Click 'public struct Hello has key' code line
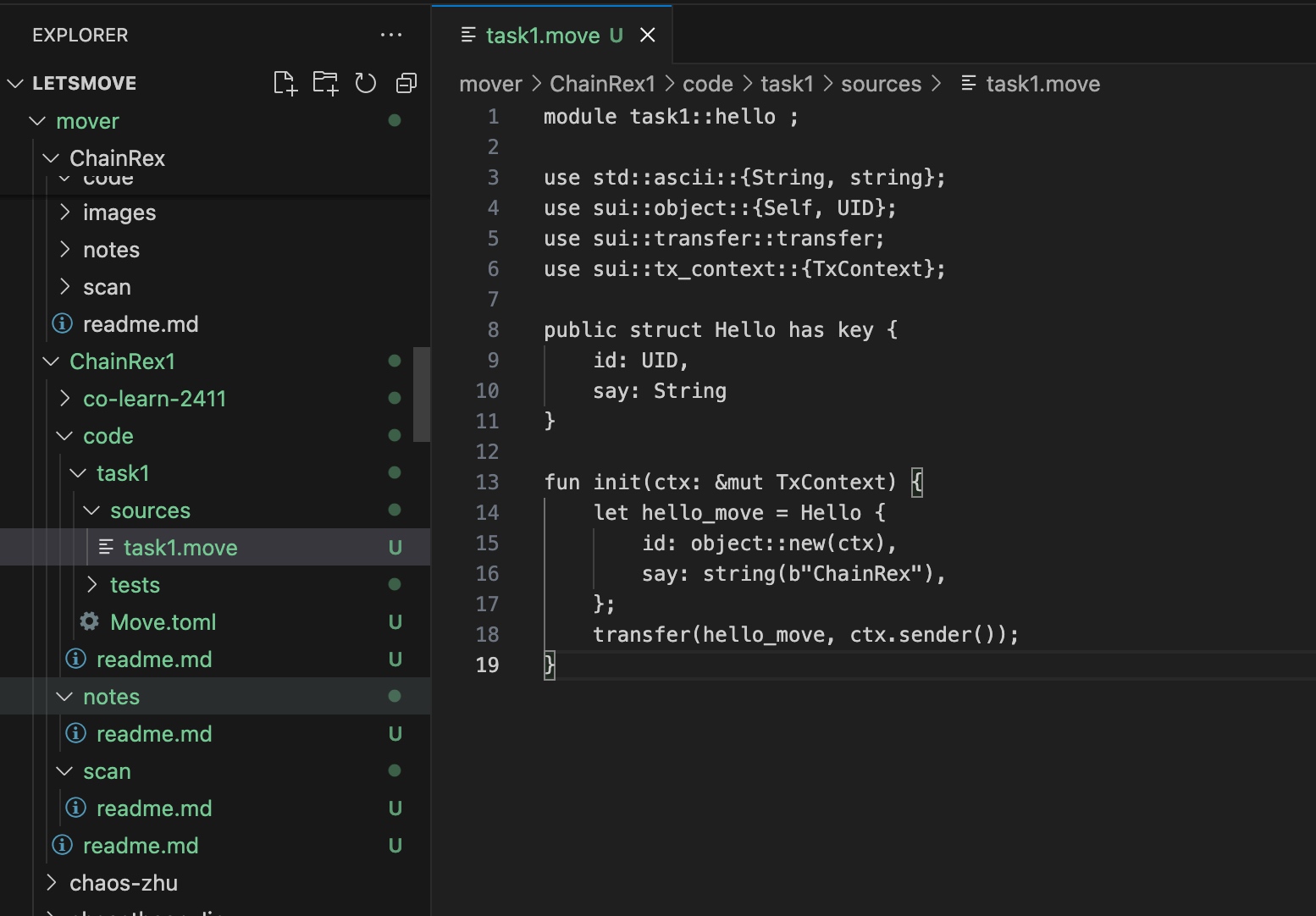Viewport: 1316px width, 916px height. point(721,329)
